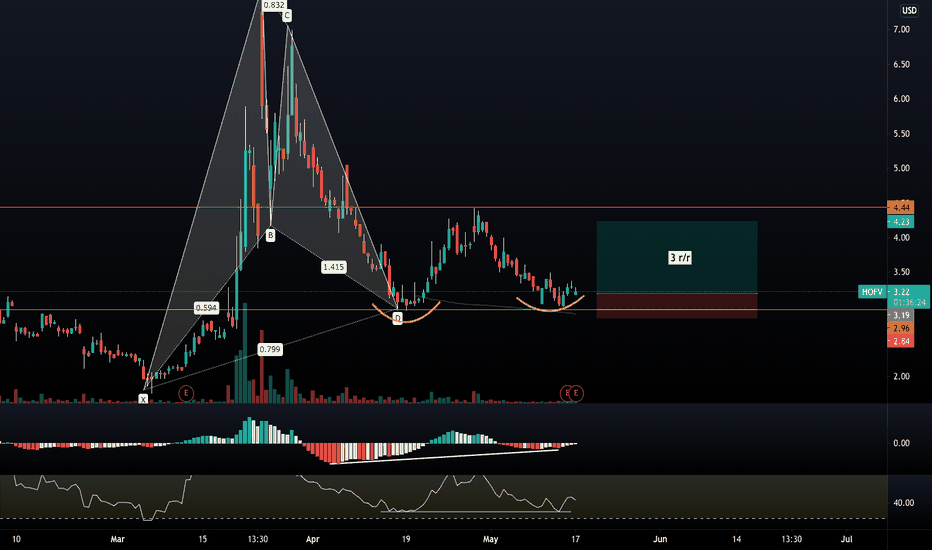This screenshot has height=550, width=932.
Task: Click the 2.00 price axis tick
Action: pyautogui.click(x=901, y=376)
